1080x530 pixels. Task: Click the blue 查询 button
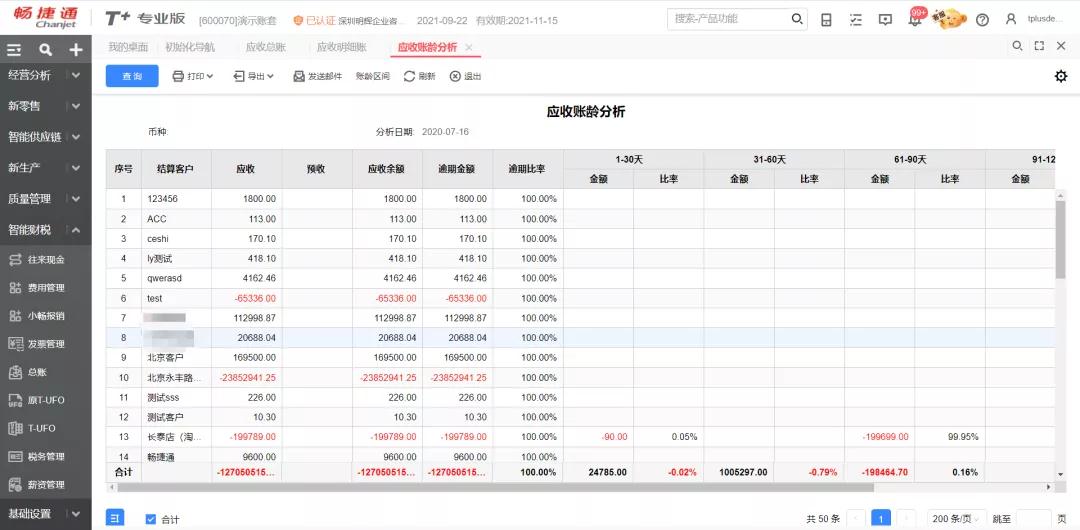pyautogui.click(x=132, y=76)
